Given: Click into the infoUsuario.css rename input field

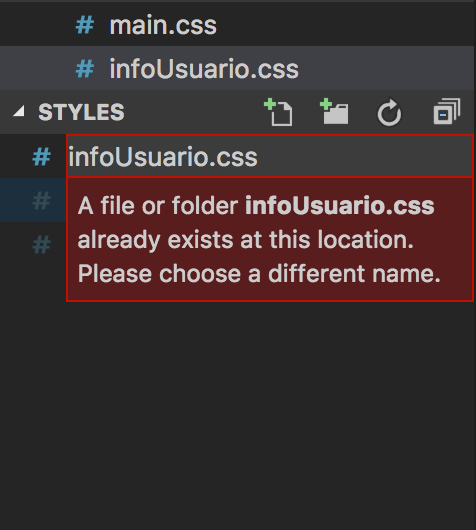Looking at the screenshot, I should click(x=270, y=156).
